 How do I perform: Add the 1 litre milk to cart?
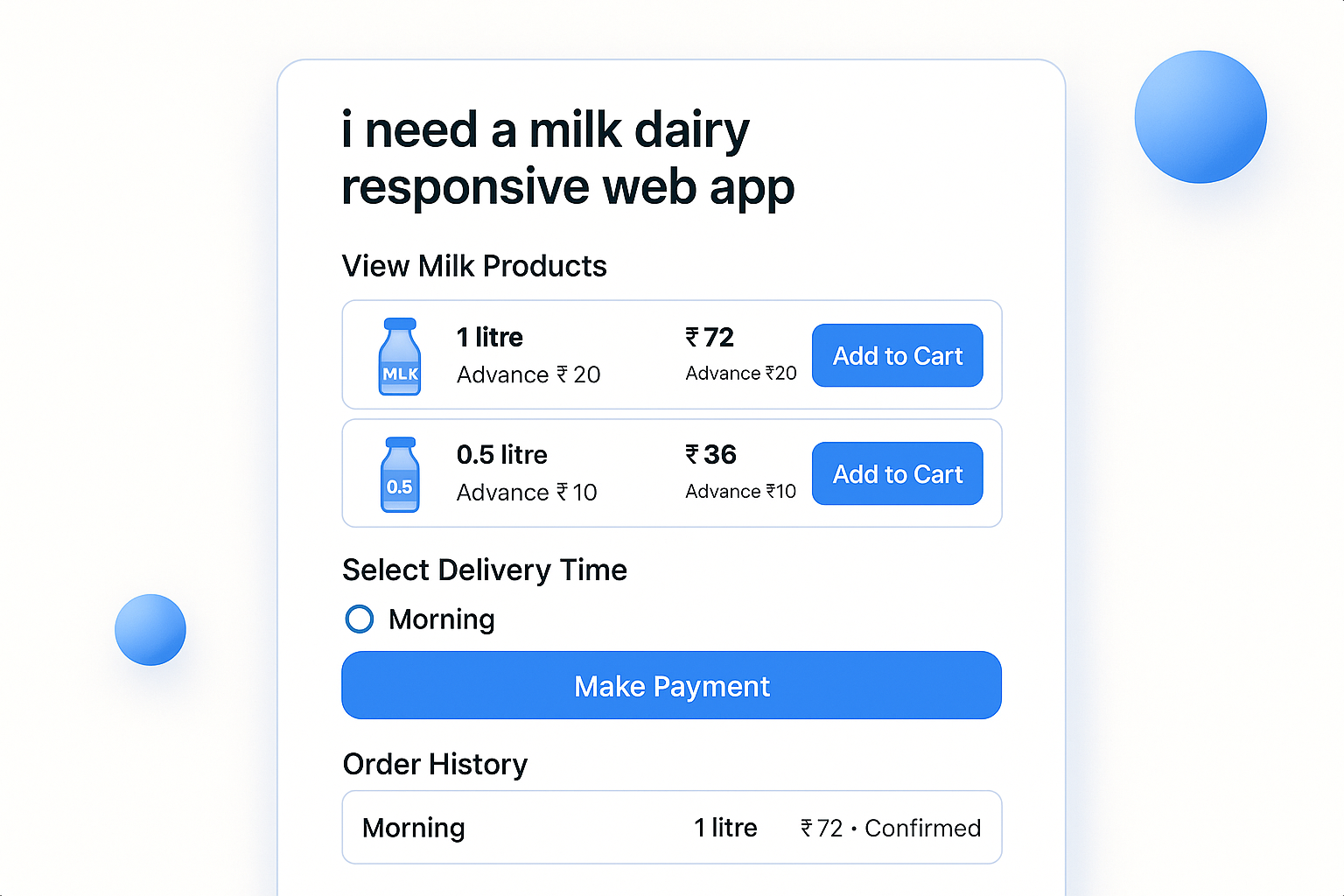pos(897,355)
